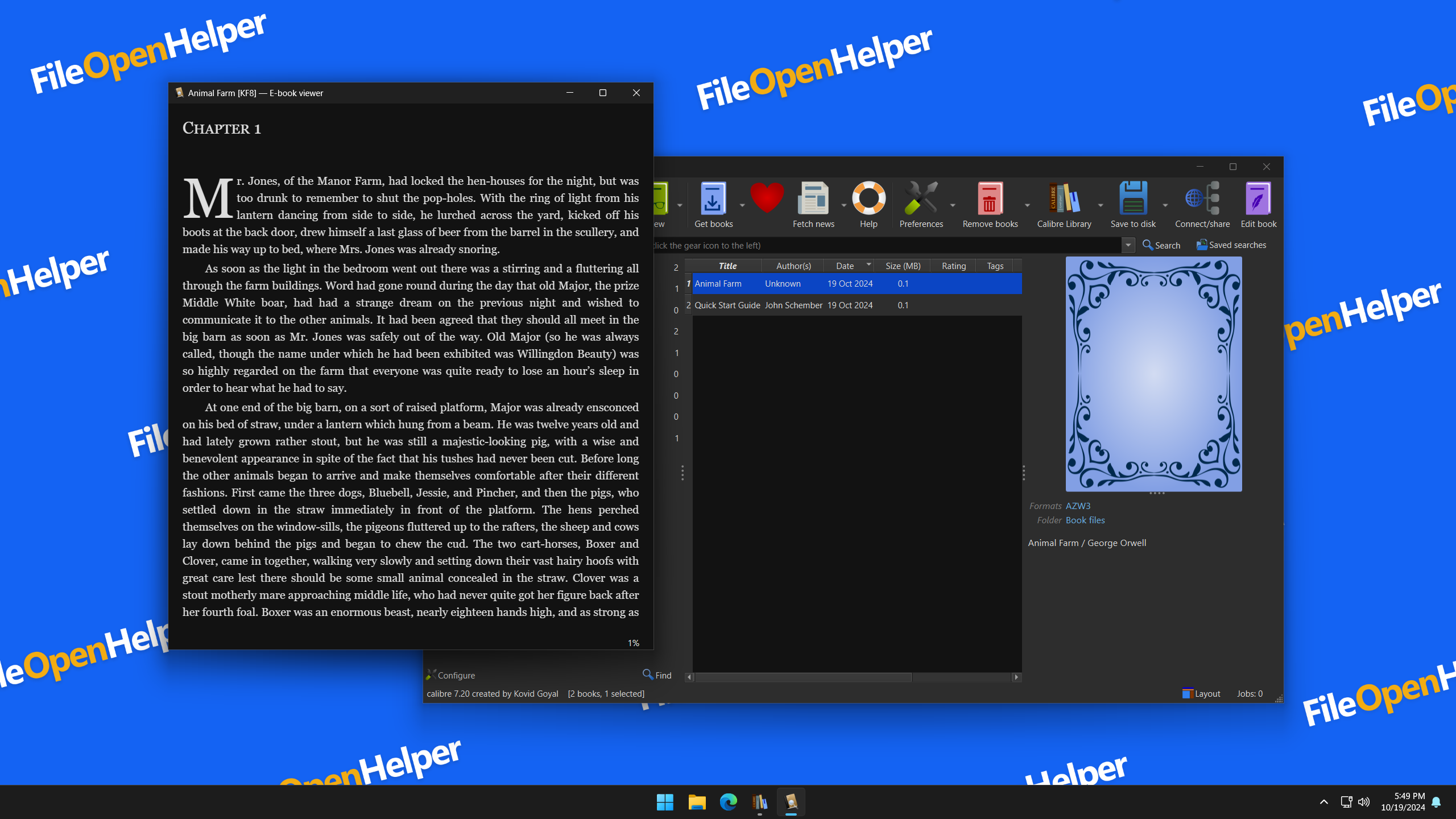This screenshot has height=819, width=1456.
Task: Expand the Get books dropdown arrow
Action: [x=742, y=205]
